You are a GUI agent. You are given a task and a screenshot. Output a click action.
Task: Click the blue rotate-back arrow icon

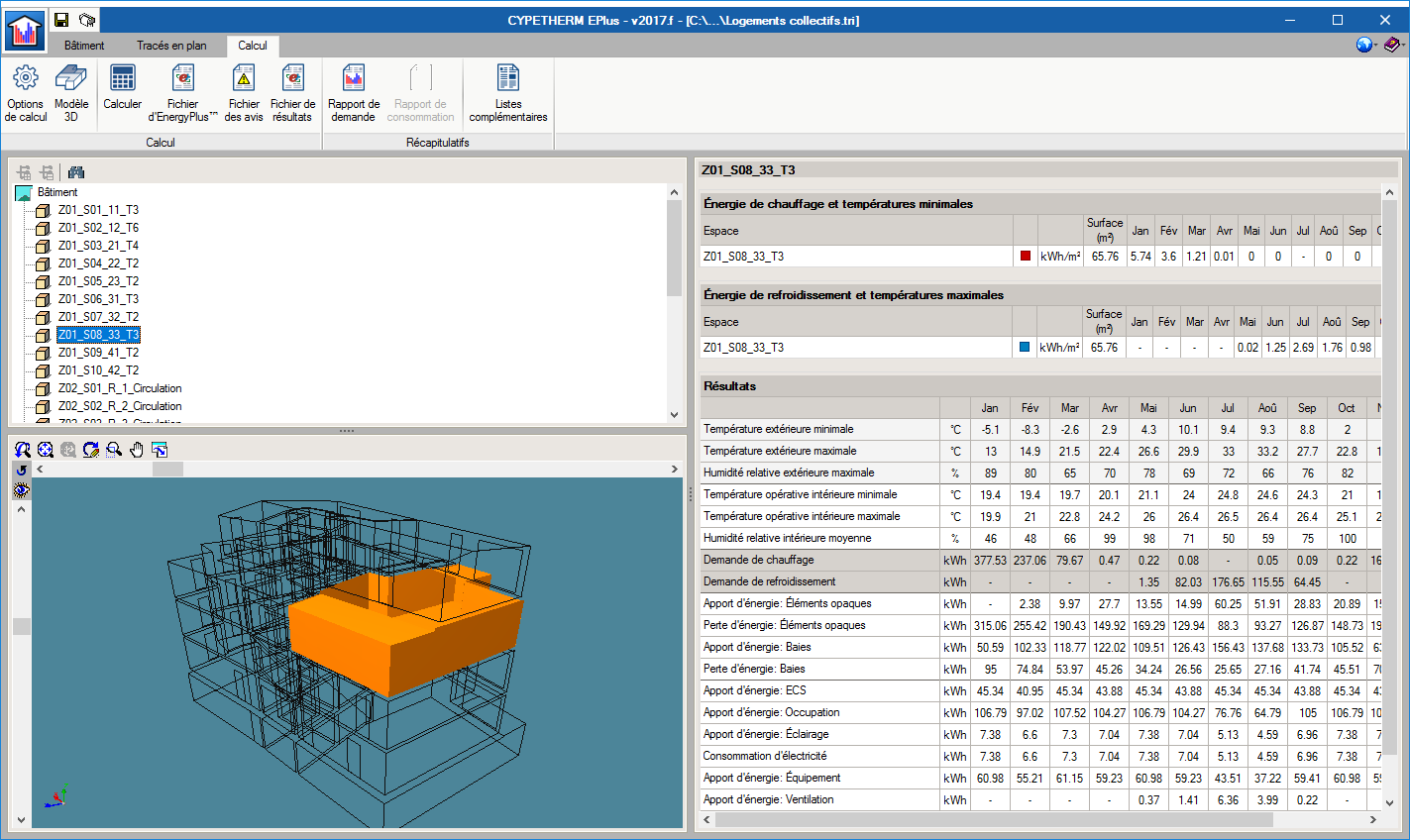pos(22,471)
